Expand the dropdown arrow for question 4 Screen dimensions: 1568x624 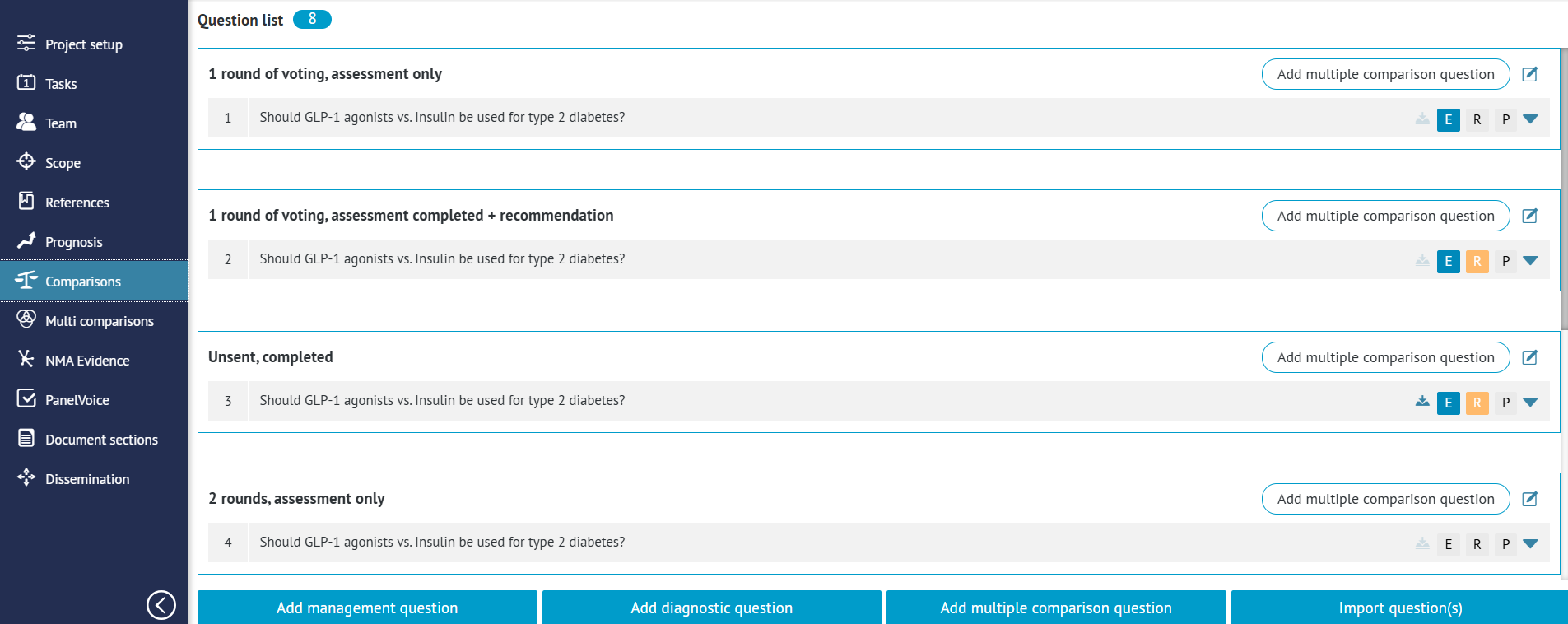pyautogui.click(x=1530, y=544)
